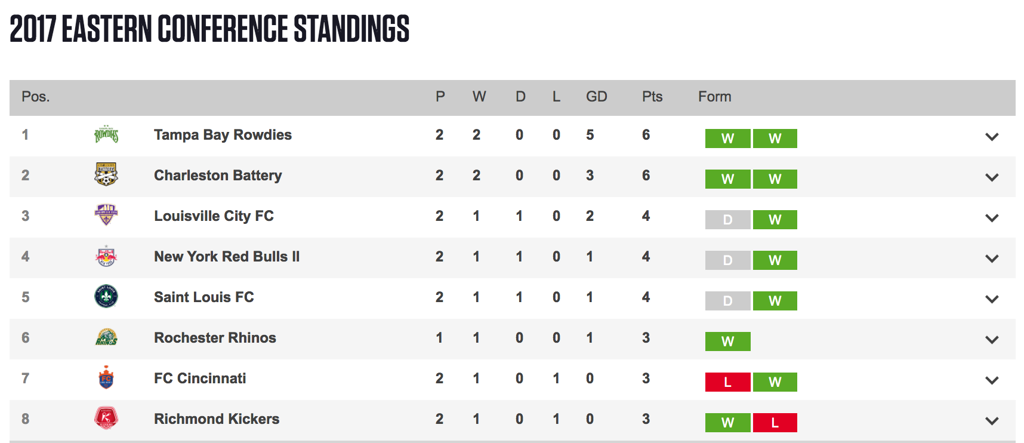Click the GD column header
Screen dimensions: 1024x443
(x=596, y=97)
